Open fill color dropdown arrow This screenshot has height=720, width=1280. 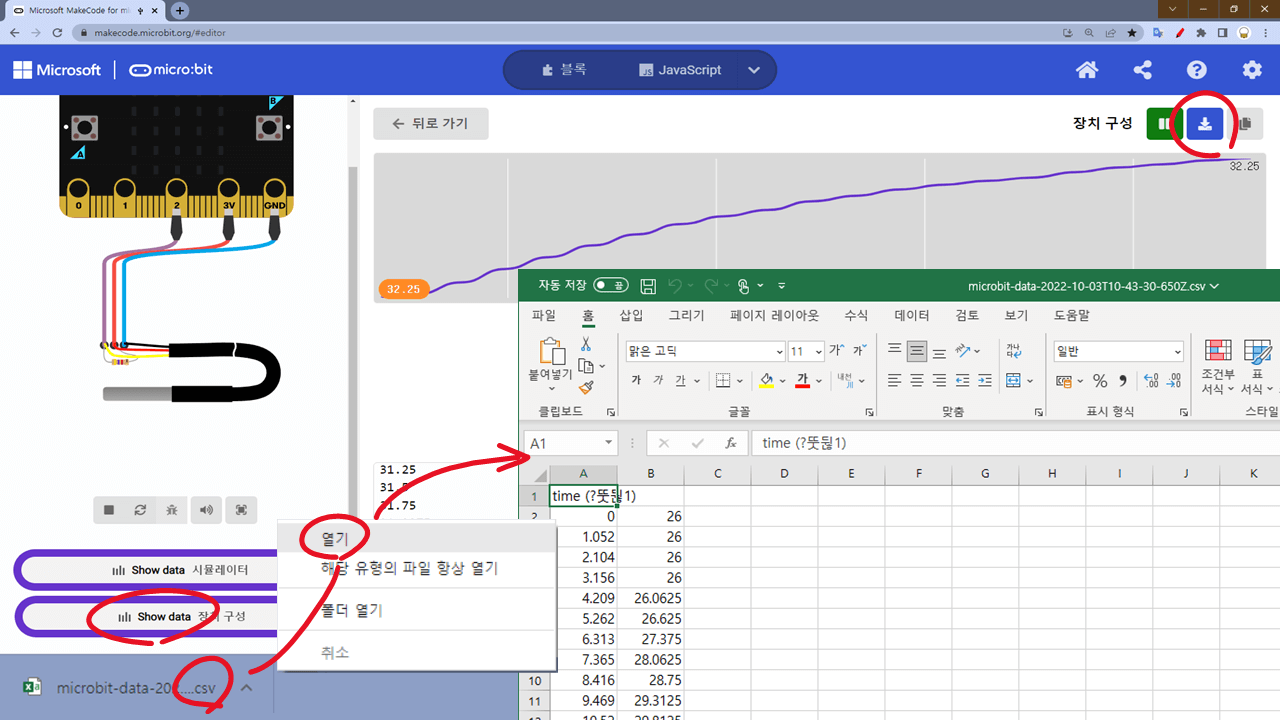coord(782,381)
